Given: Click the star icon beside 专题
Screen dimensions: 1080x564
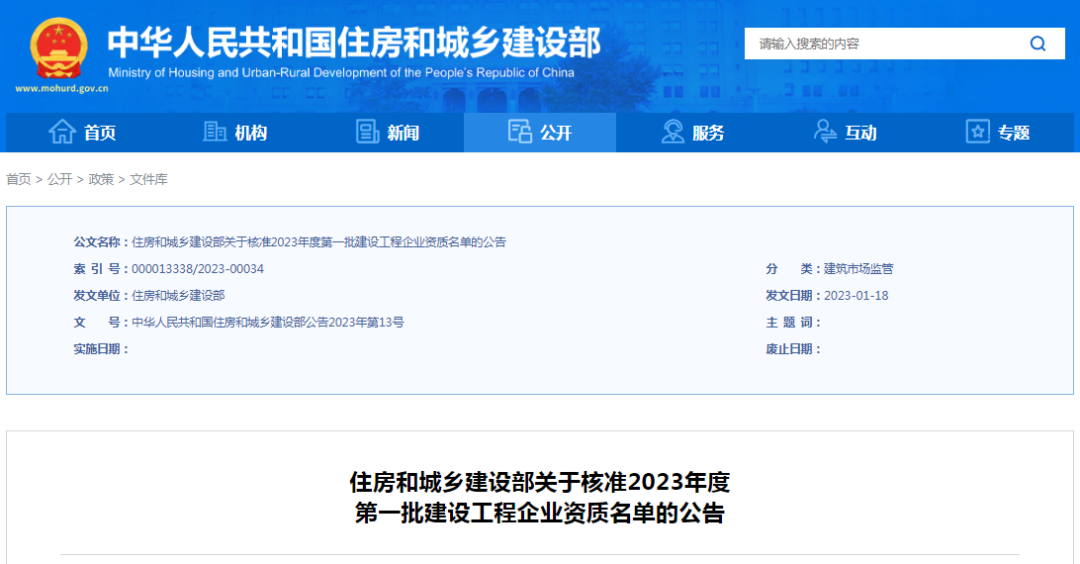Looking at the screenshot, I should tap(977, 132).
